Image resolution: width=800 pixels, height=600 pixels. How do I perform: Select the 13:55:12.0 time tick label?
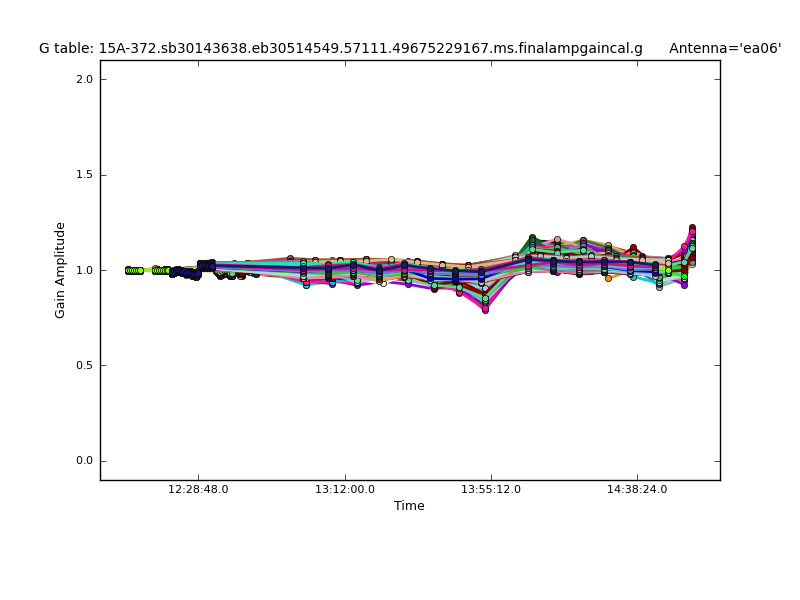coord(491,490)
